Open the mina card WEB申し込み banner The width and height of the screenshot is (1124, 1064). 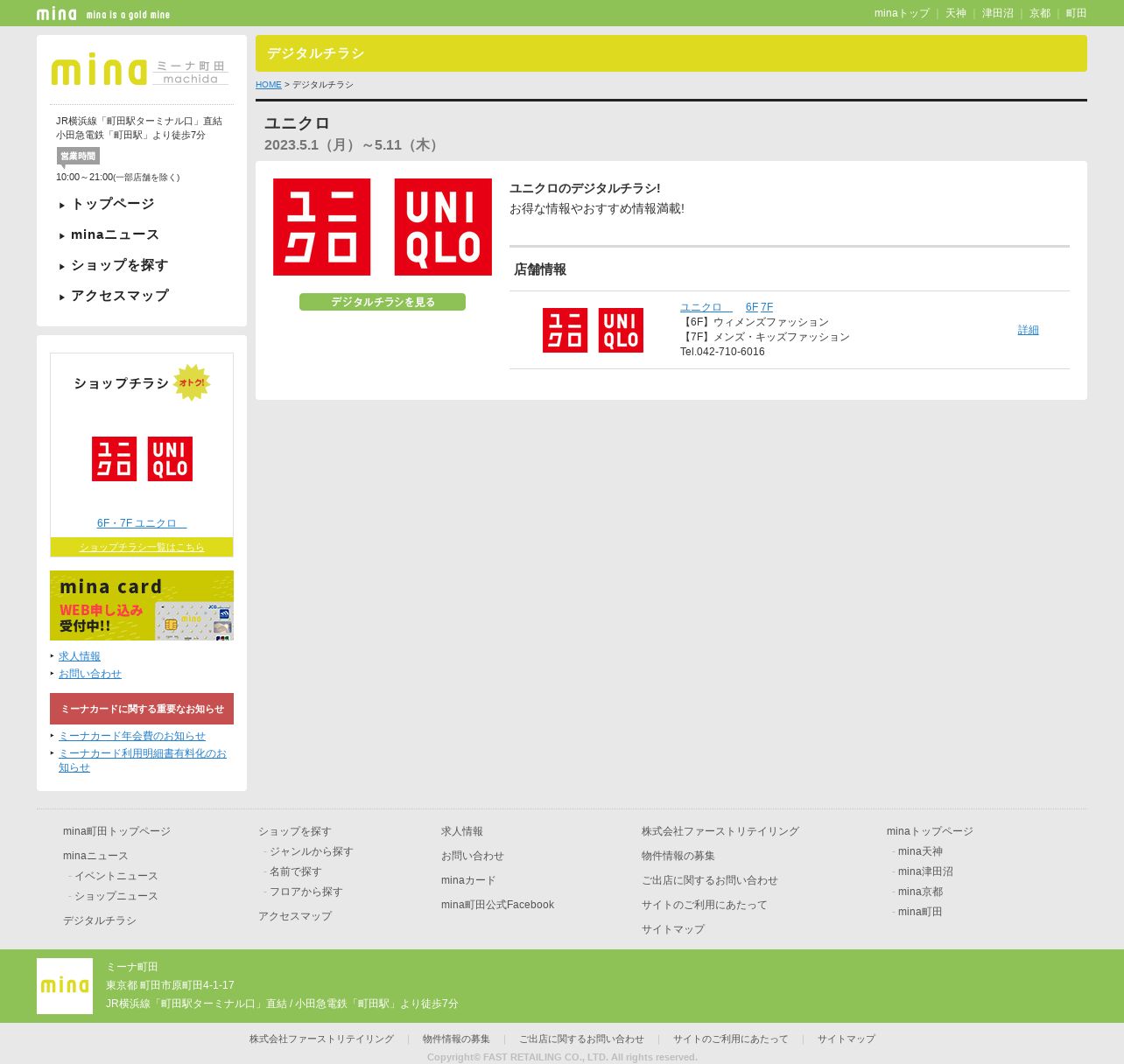point(142,605)
